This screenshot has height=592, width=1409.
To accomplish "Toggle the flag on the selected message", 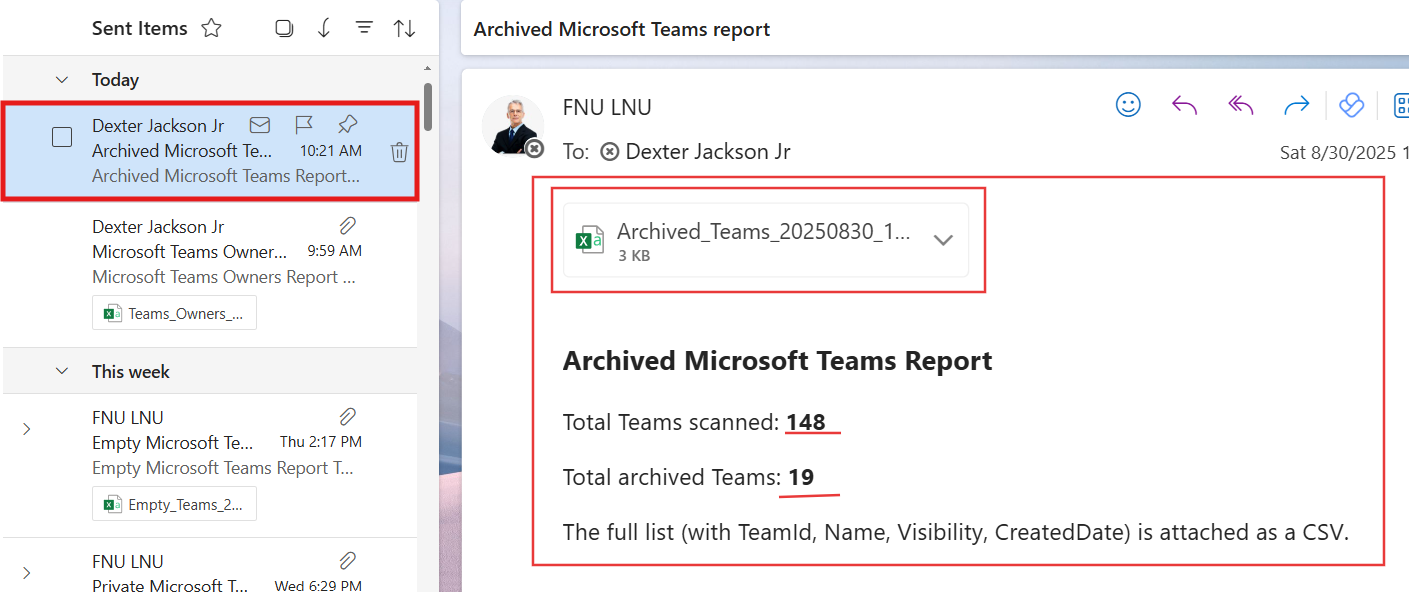I will (304, 125).
